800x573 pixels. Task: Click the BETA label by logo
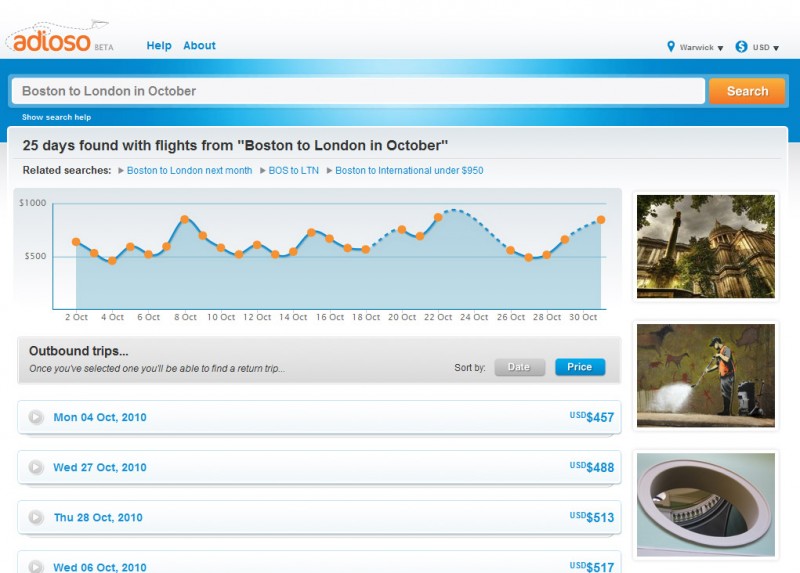coord(104,47)
